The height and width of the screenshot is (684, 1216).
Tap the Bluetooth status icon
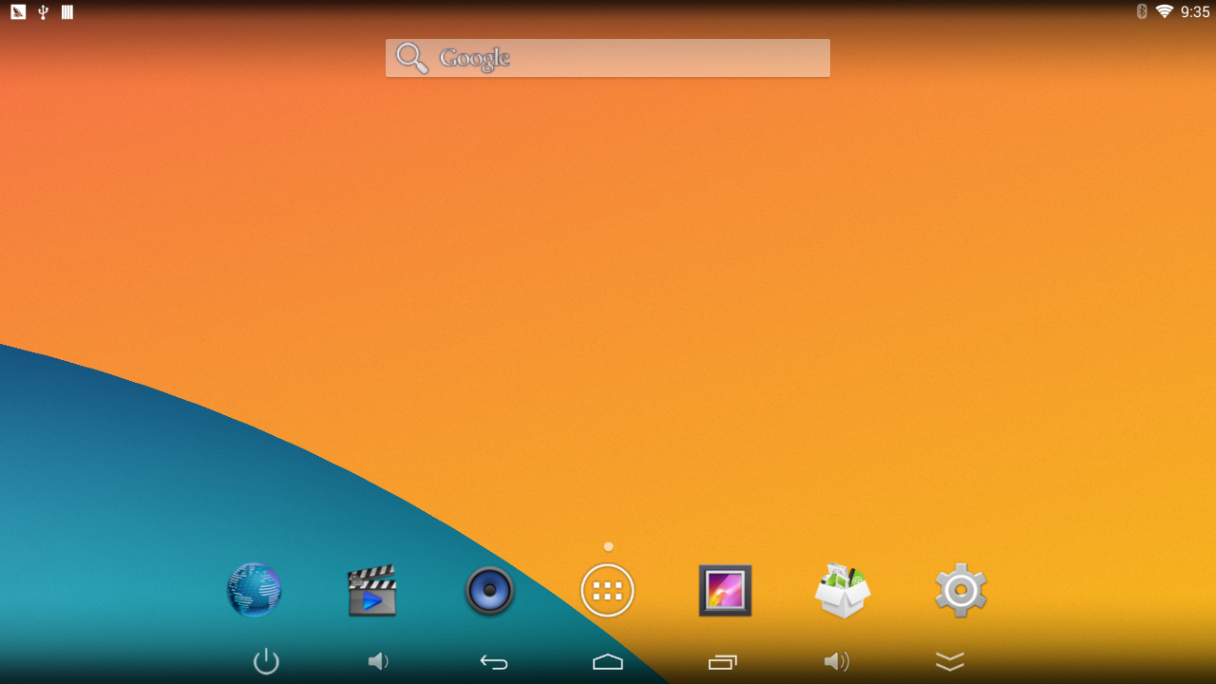[1142, 12]
